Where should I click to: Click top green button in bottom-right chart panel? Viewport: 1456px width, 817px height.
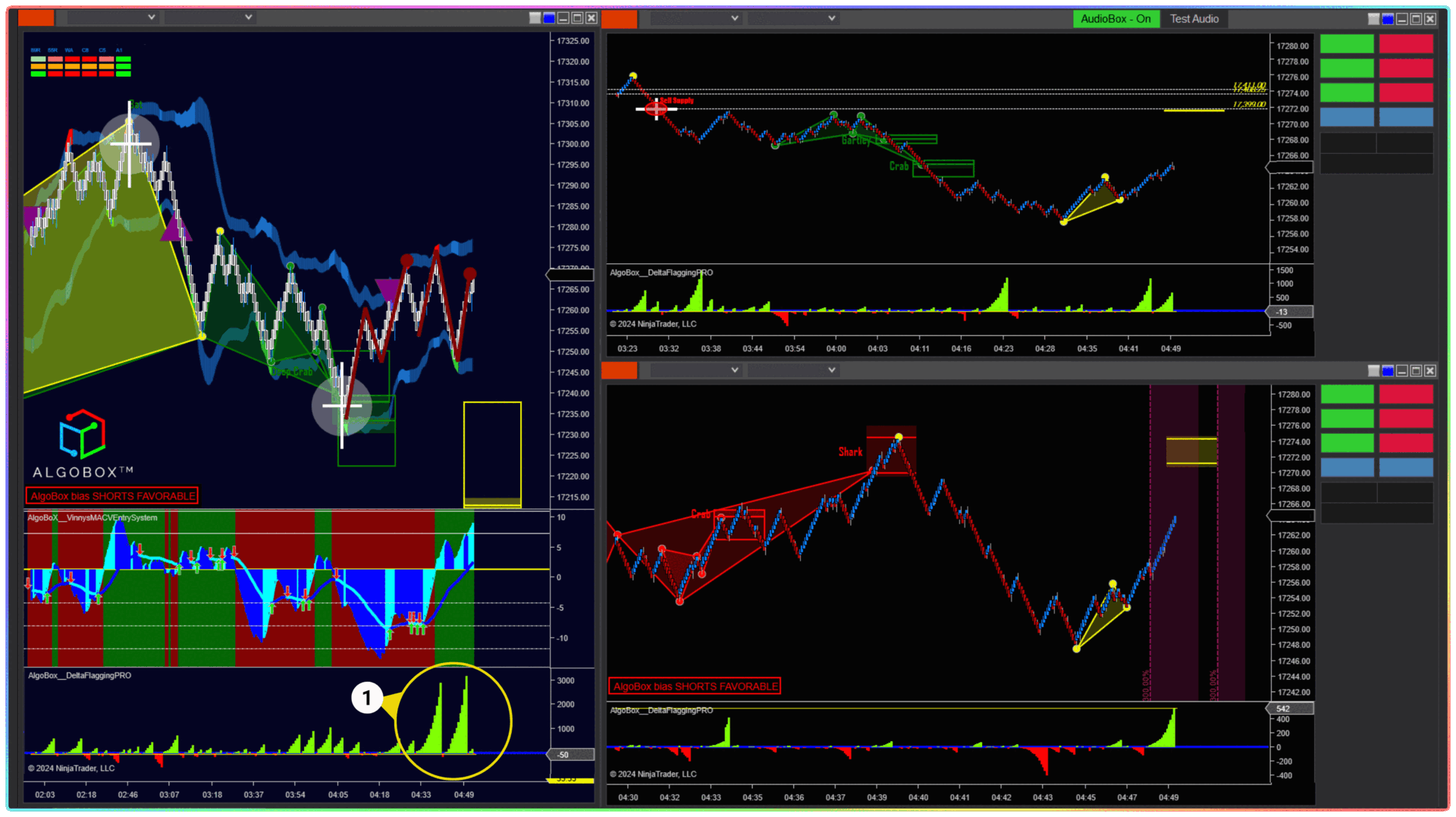tap(1347, 394)
